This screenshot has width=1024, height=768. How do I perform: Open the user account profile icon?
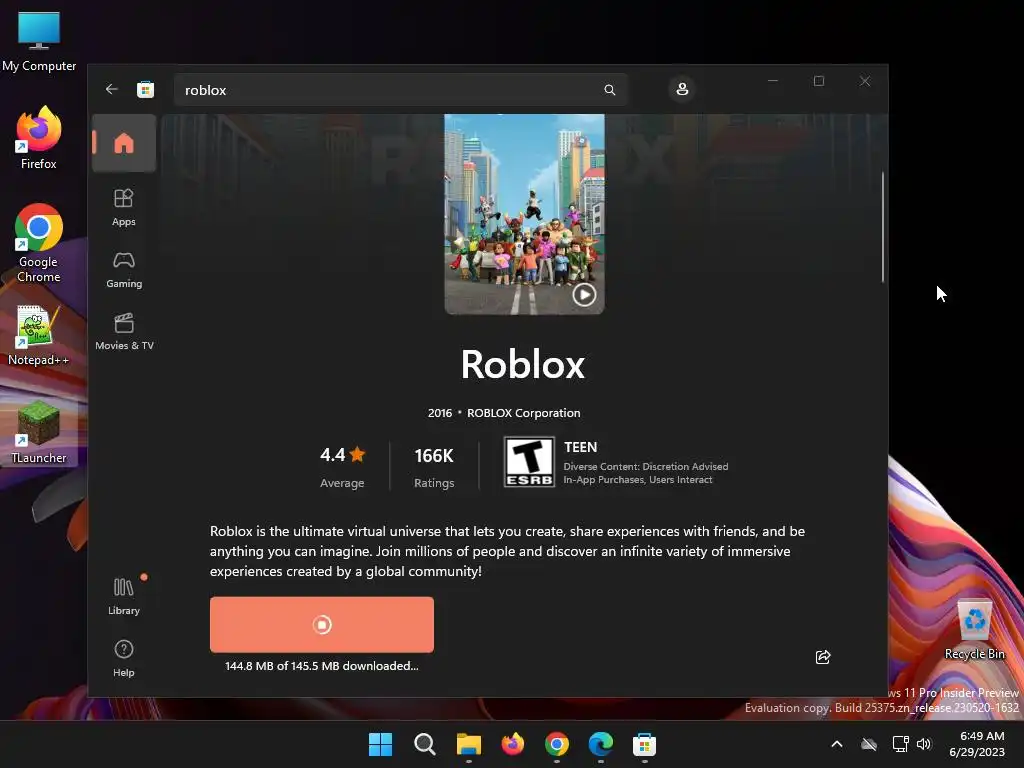(682, 89)
